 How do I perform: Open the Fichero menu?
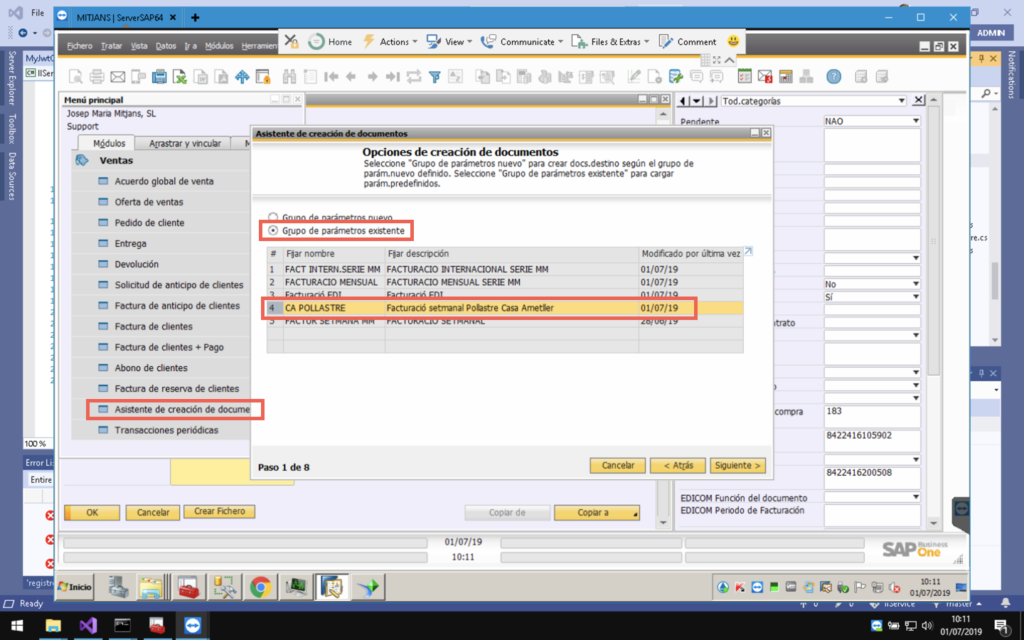(80, 46)
